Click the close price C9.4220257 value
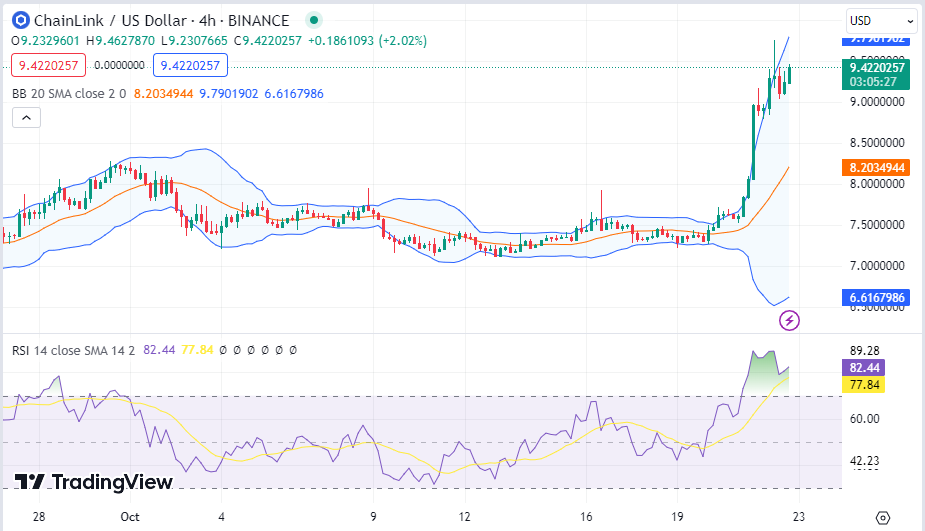Screen dimensions: 925x531 [268, 41]
